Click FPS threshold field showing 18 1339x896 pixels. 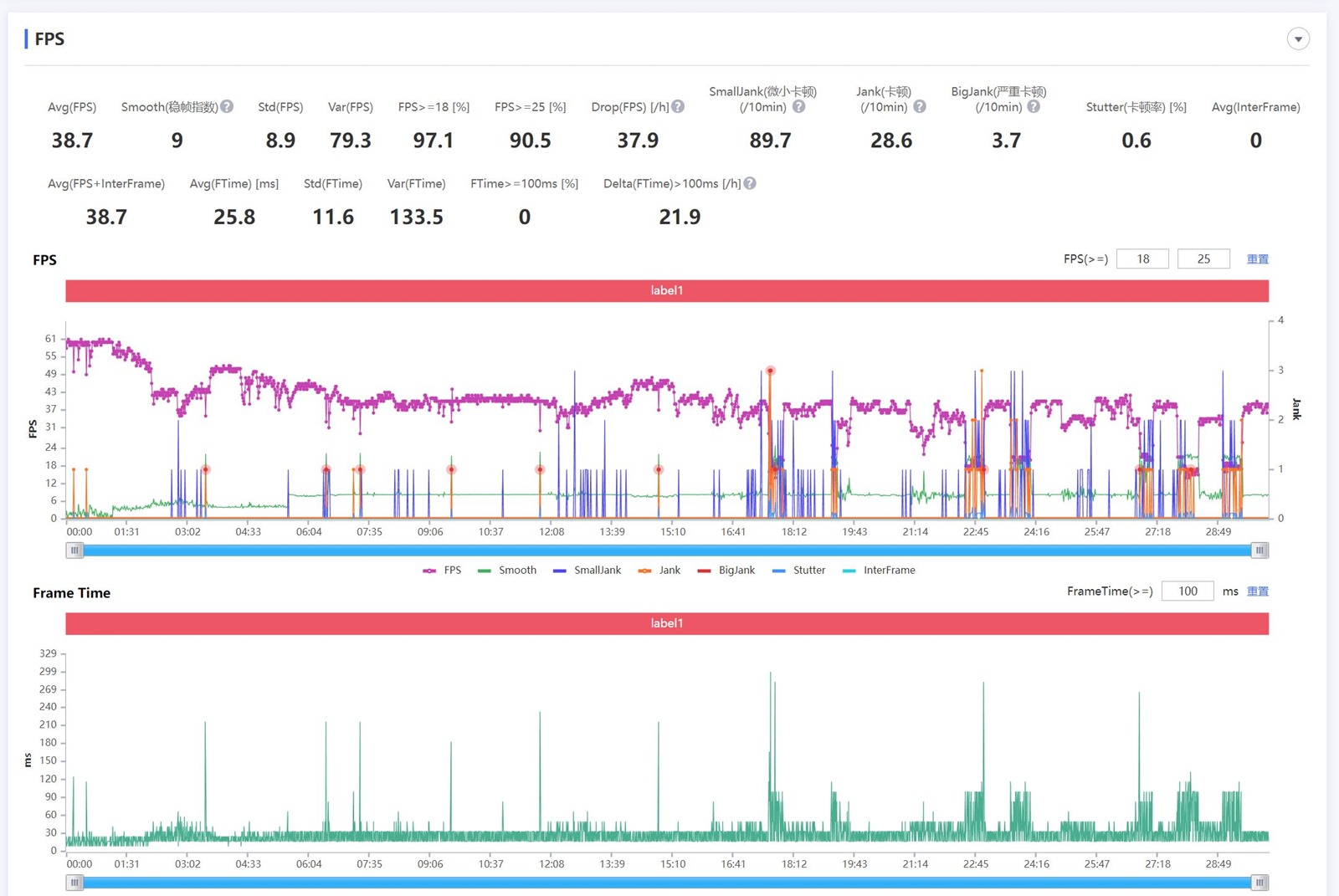pos(1142,259)
